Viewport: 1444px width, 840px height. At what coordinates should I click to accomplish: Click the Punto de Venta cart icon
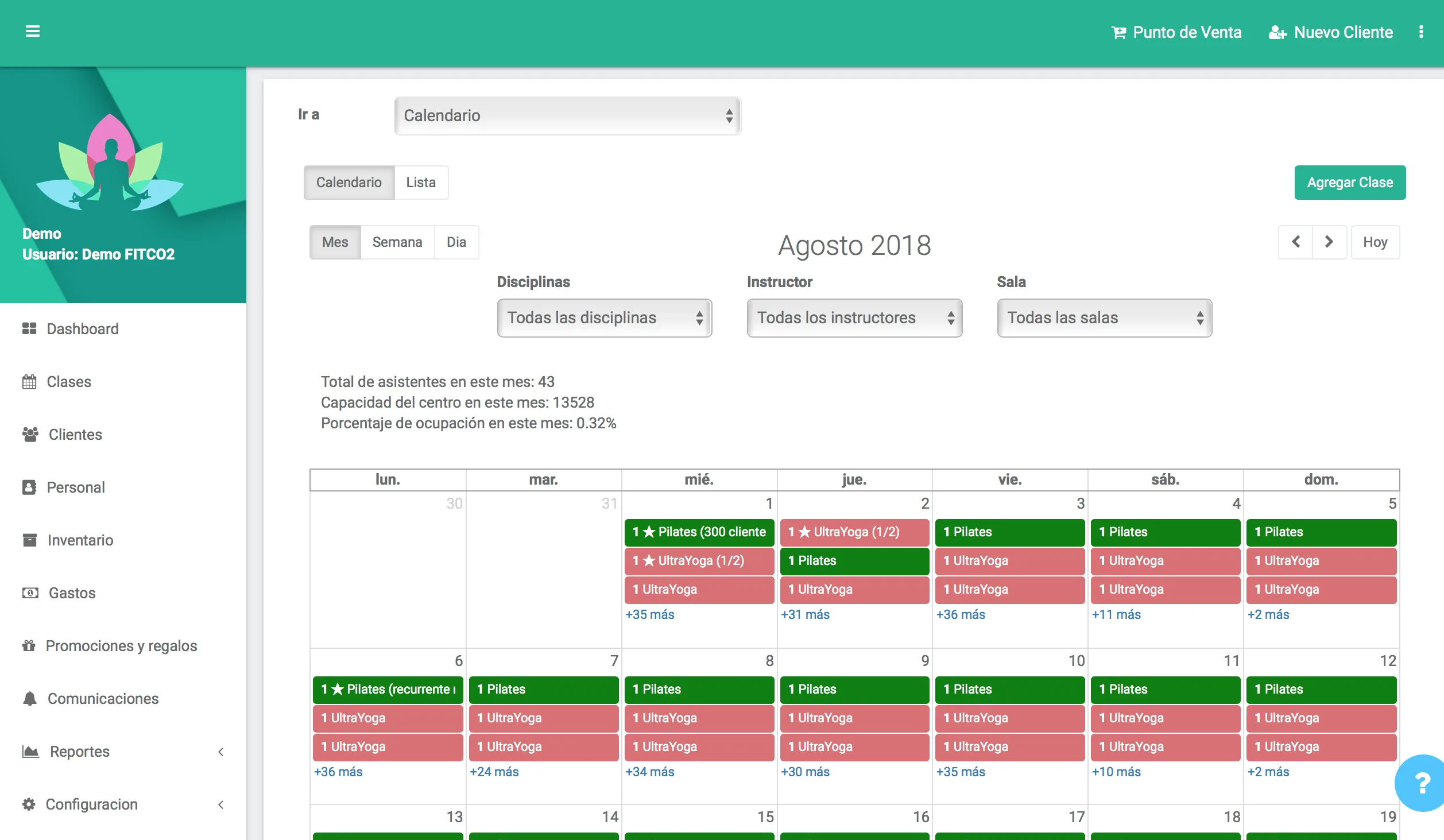[1118, 33]
